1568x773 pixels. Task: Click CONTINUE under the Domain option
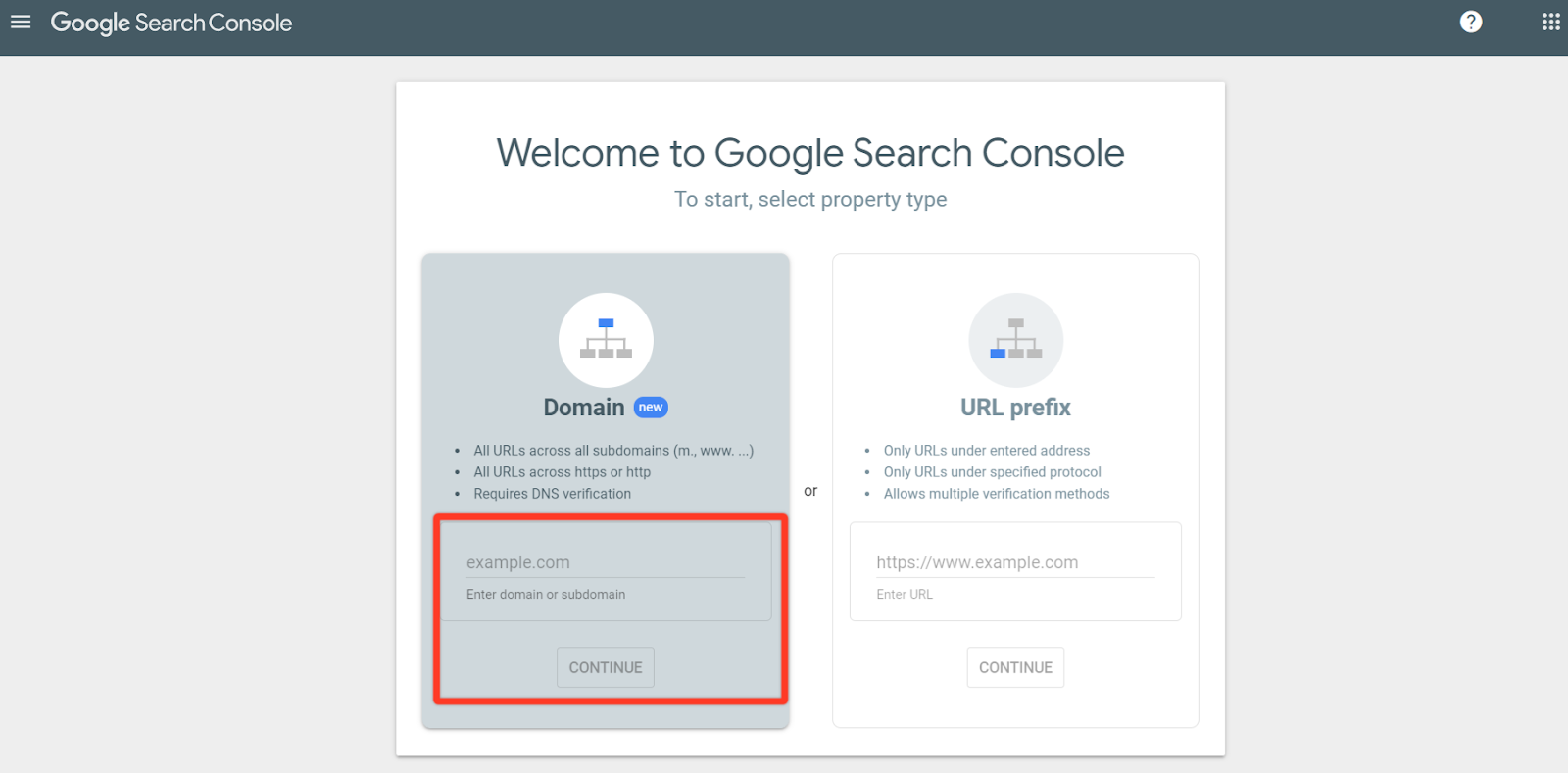(606, 667)
